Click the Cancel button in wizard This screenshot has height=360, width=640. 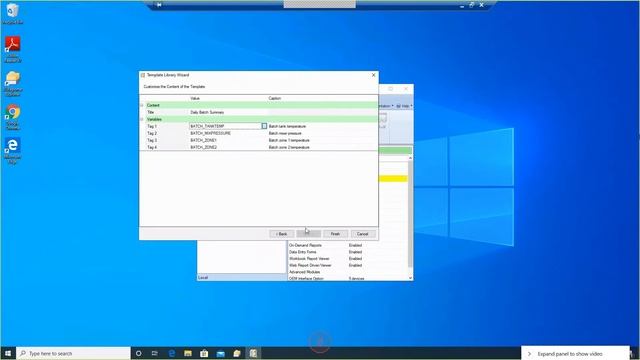[x=362, y=234]
